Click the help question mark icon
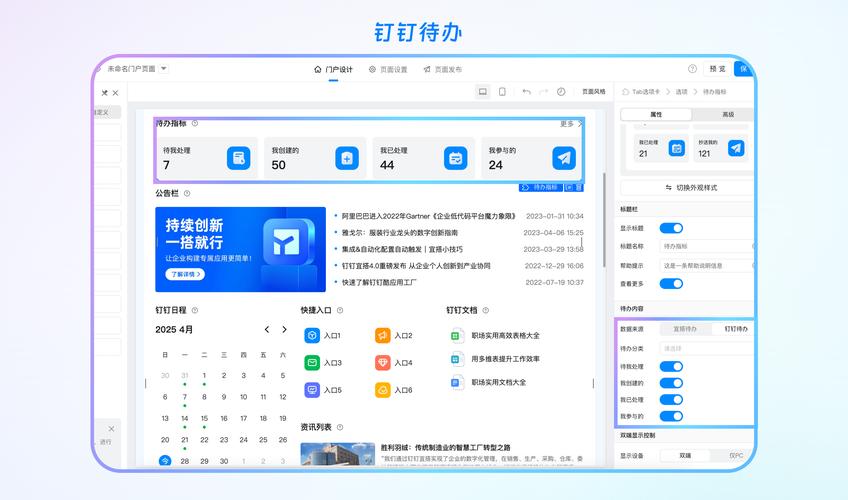848x500 pixels. pos(692,69)
